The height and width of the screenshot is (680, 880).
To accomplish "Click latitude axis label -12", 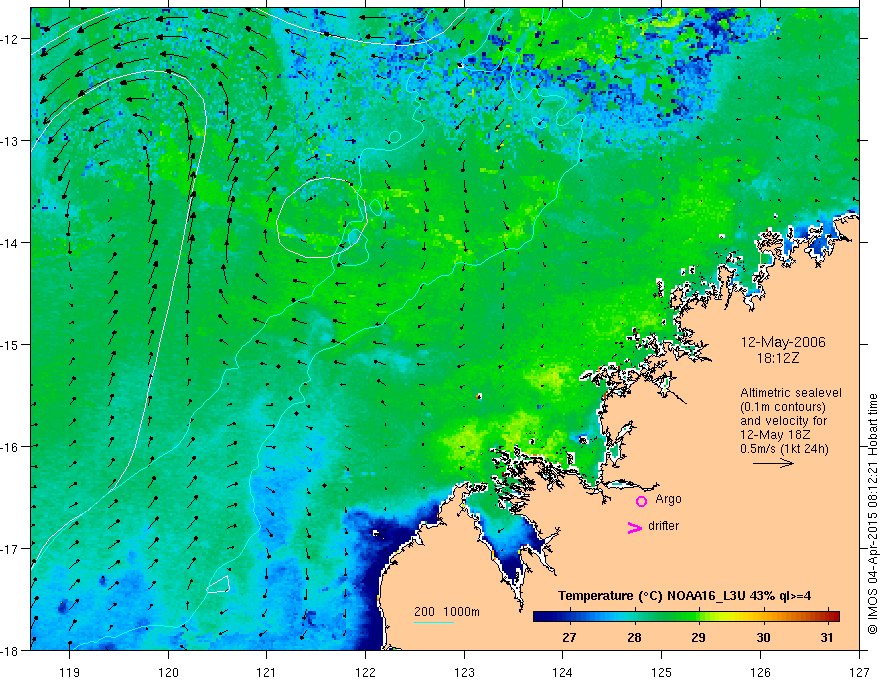I will pyautogui.click(x=11, y=39).
